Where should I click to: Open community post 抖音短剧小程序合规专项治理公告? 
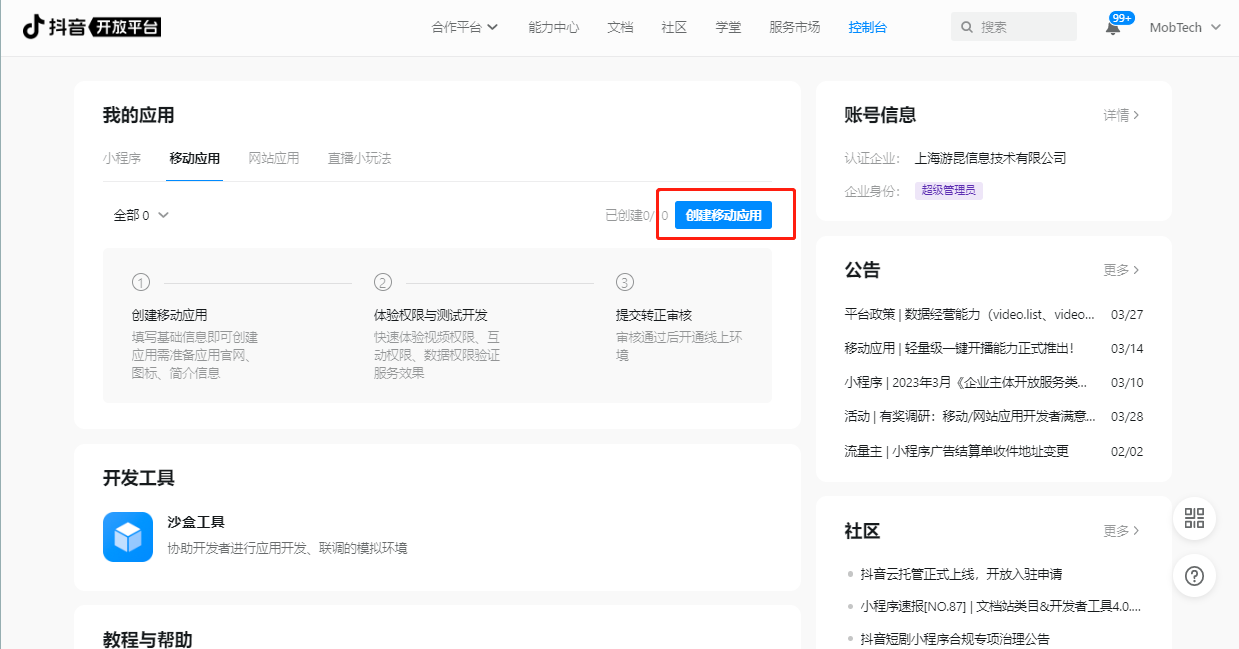955,638
